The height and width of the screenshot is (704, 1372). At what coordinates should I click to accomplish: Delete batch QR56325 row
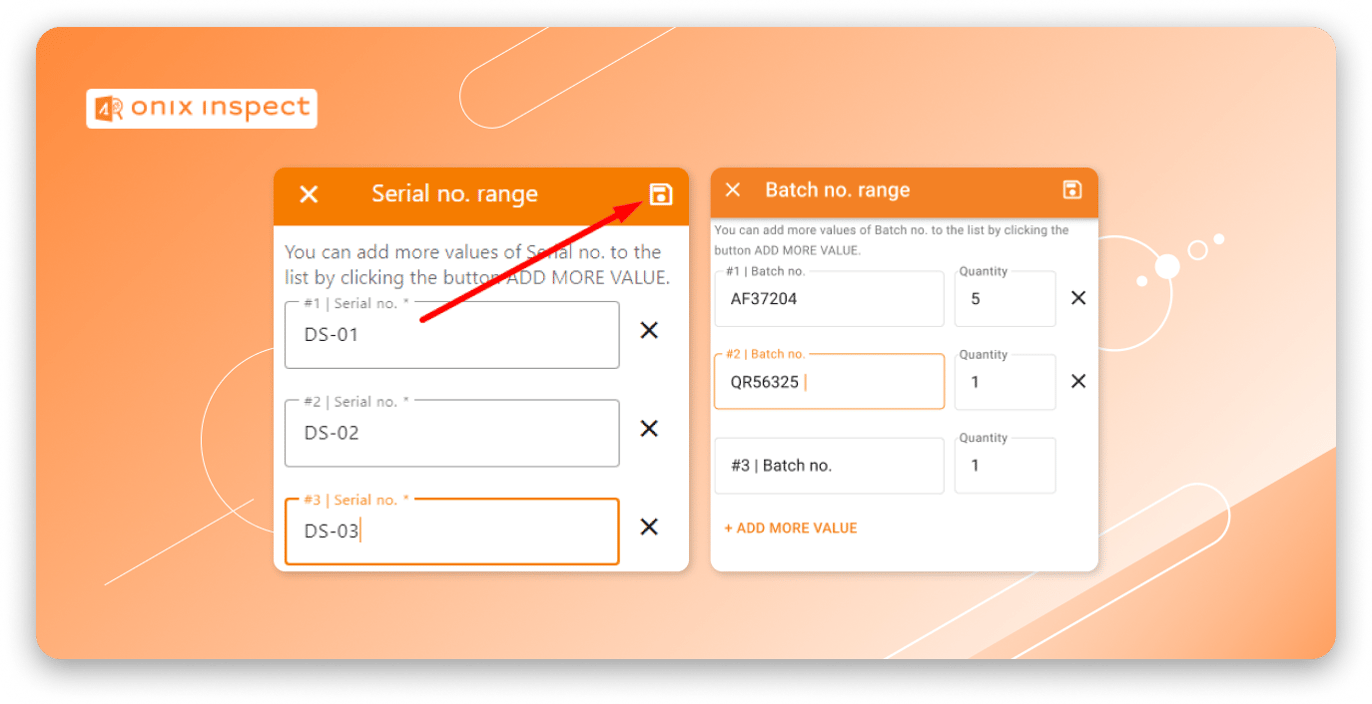tap(1078, 381)
